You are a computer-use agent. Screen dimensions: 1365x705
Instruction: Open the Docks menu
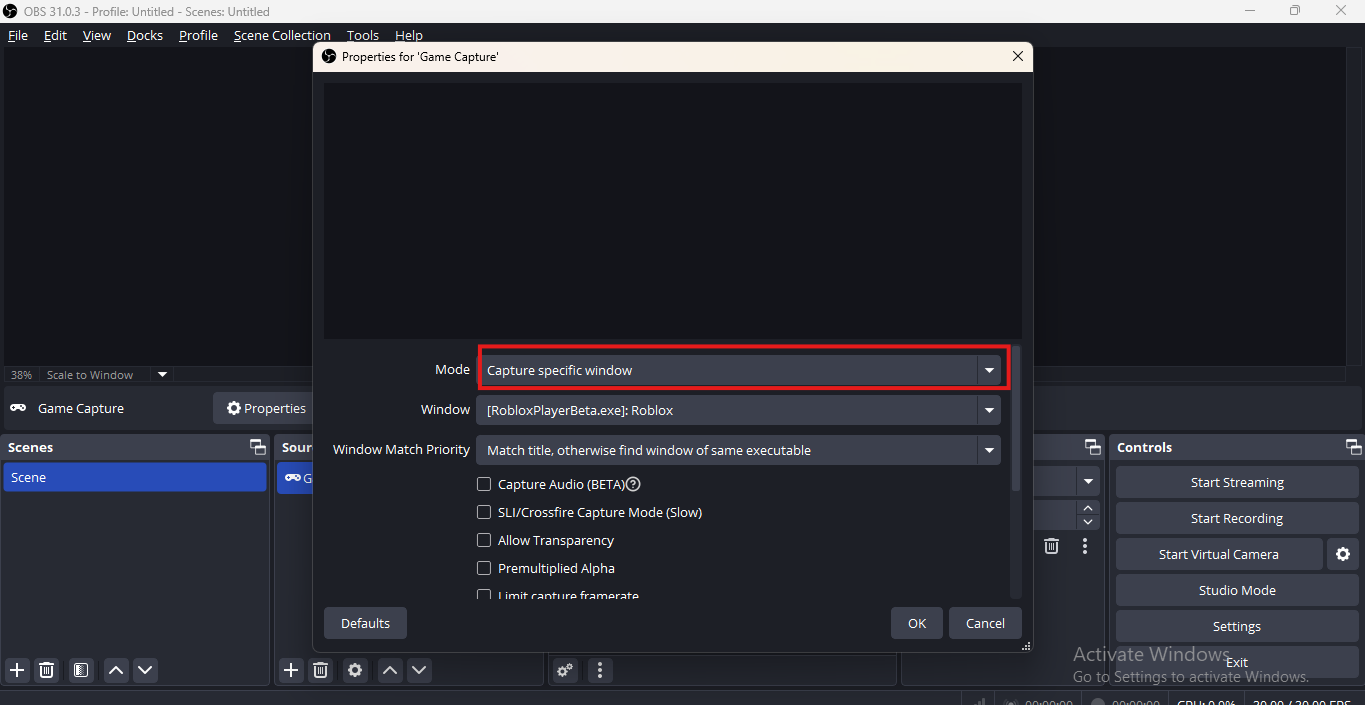[145, 35]
